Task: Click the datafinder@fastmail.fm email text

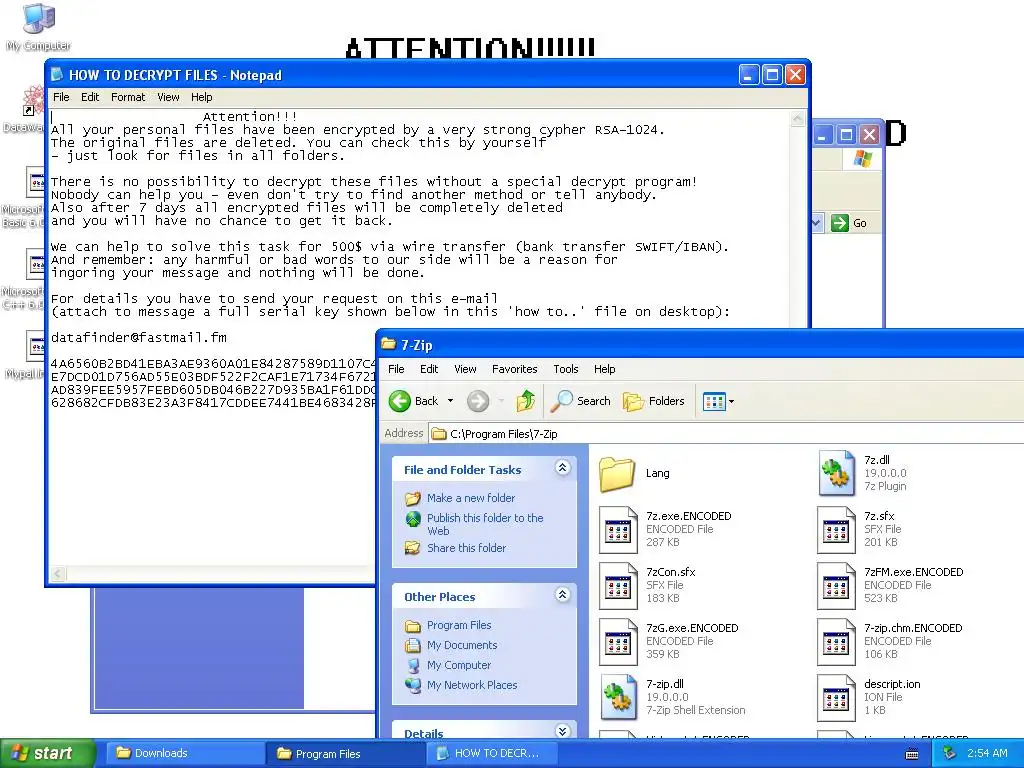Action: 139,338
